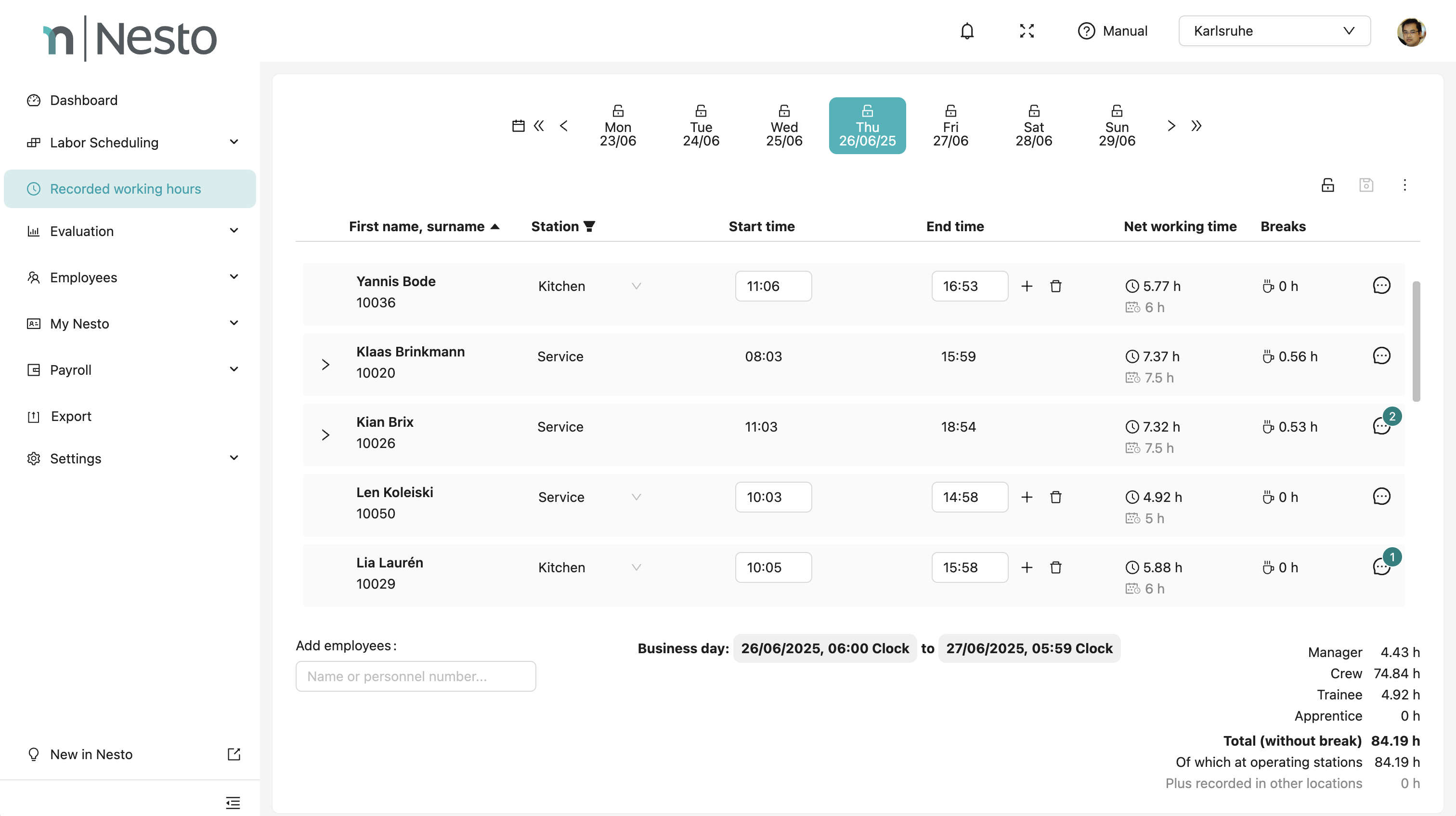Open the three-dot more options menu
This screenshot has height=816, width=1456.
click(x=1404, y=185)
